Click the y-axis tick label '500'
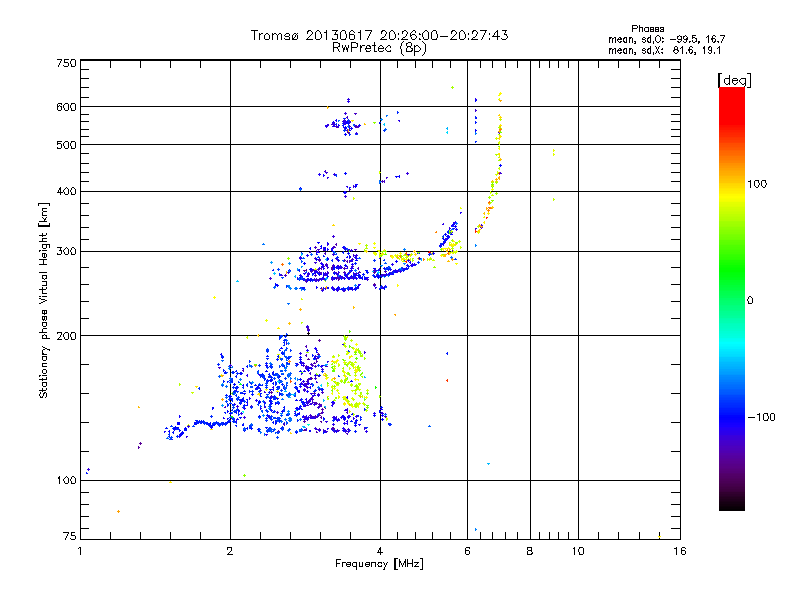800x600 pixels. pos(66,145)
